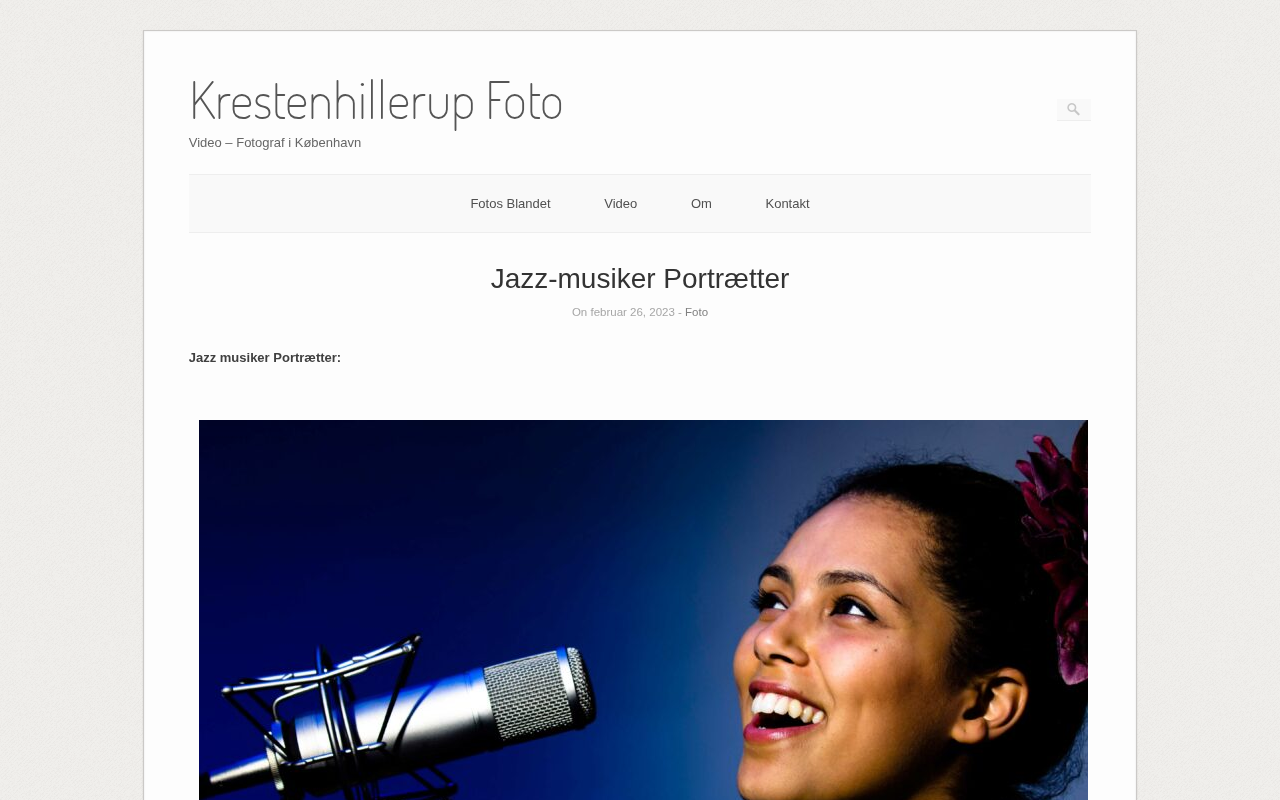Open the Fotos Blandet menu item
The width and height of the screenshot is (1280, 800).
click(x=510, y=204)
